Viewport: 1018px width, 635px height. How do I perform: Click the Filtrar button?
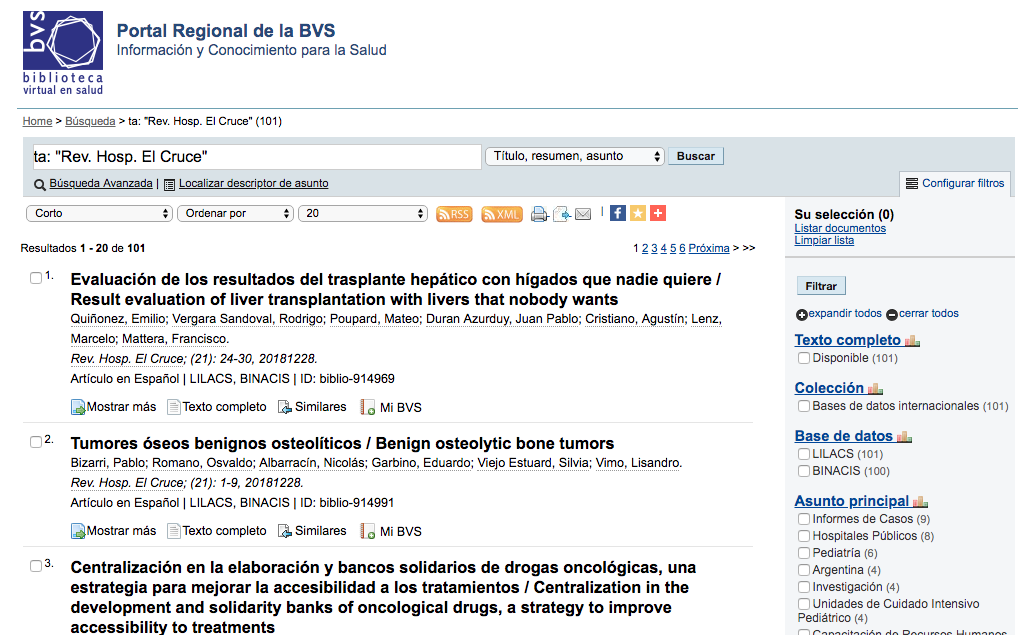coord(820,286)
